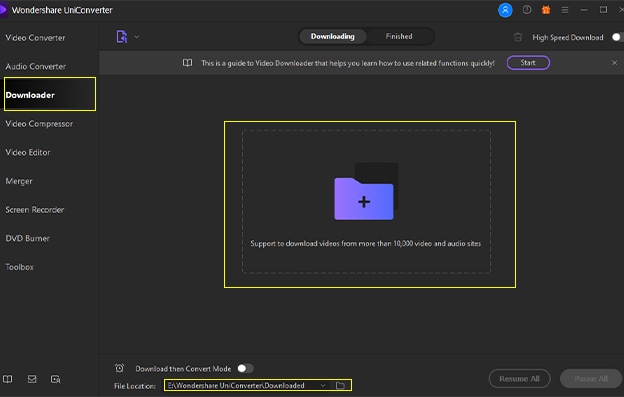Image resolution: width=624 pixels, height=397 pixels.
Task: Switch to the Downloading tab
Action: pyautogui.click(x=332, y=36)
